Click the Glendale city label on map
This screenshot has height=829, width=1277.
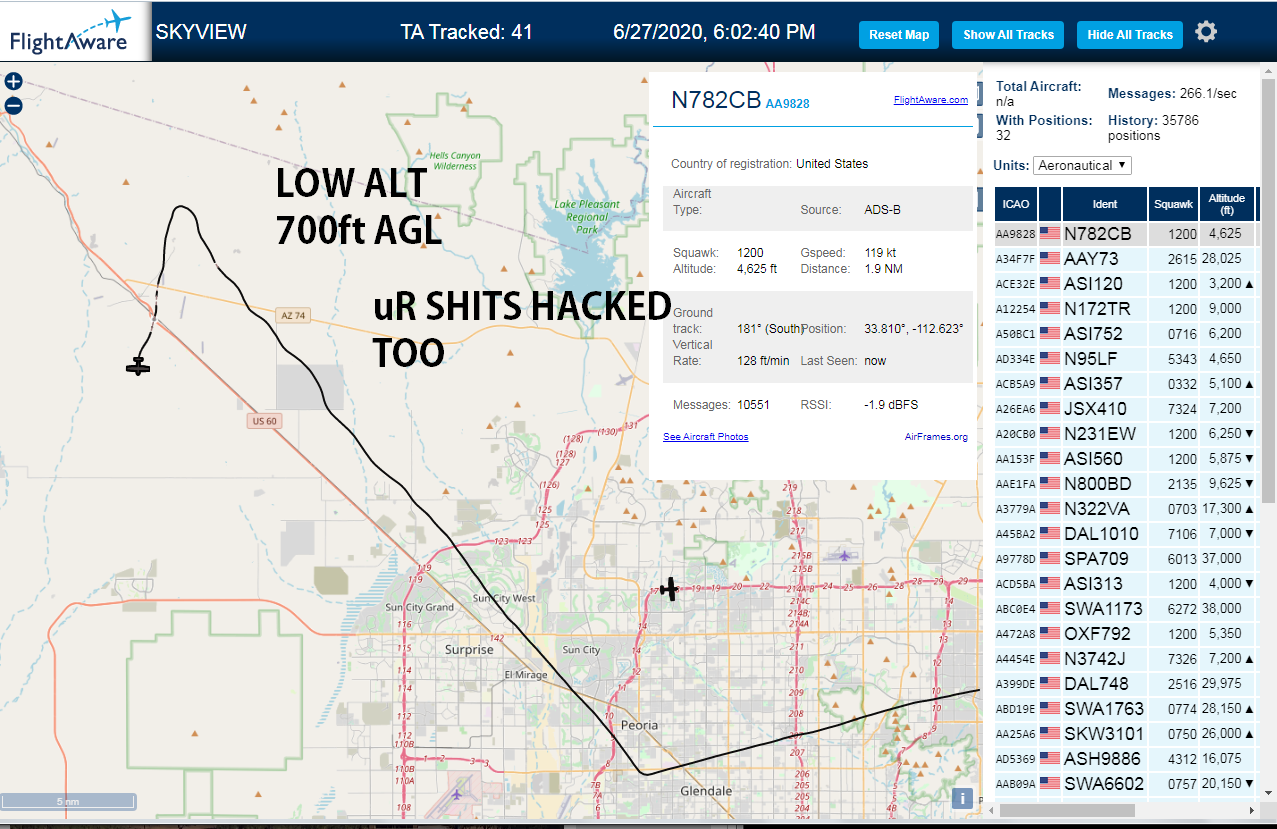(x=707, y=791)
